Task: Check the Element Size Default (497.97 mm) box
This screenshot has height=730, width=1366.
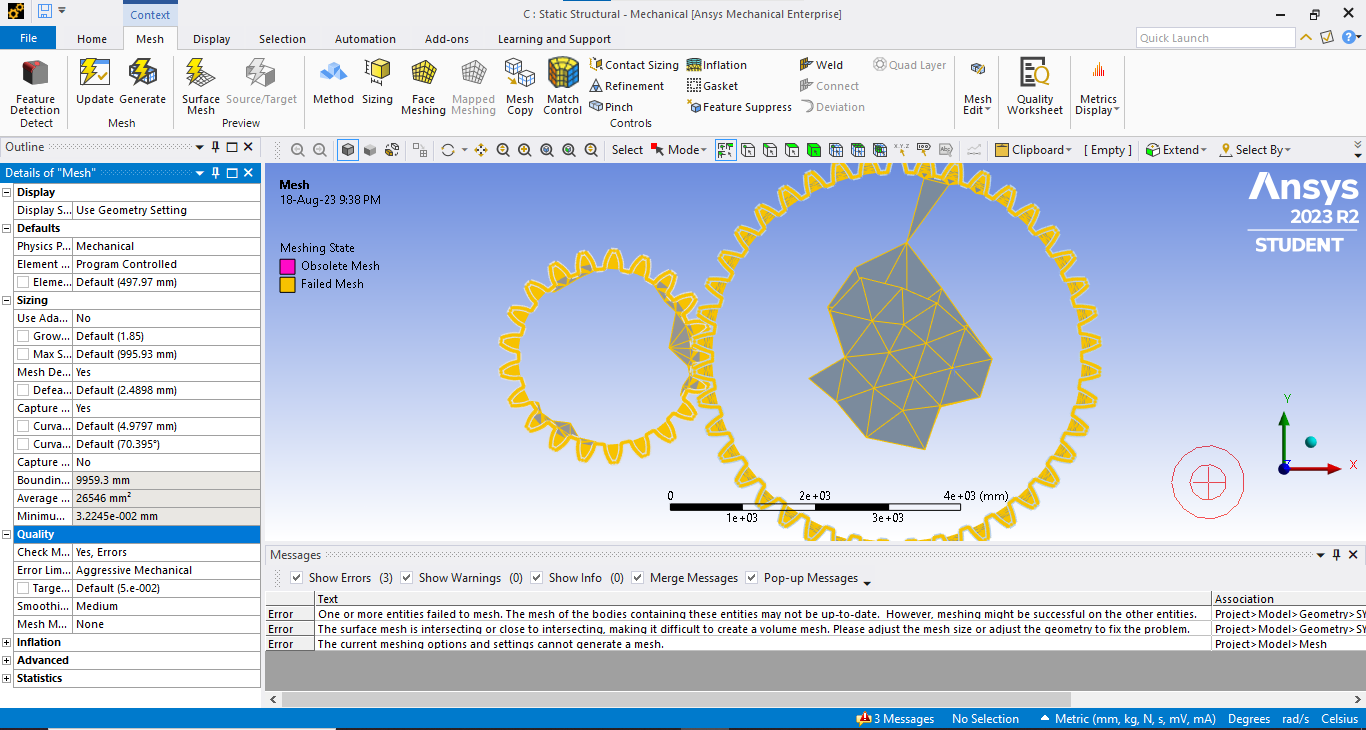Action: click(x=23, y=283)
